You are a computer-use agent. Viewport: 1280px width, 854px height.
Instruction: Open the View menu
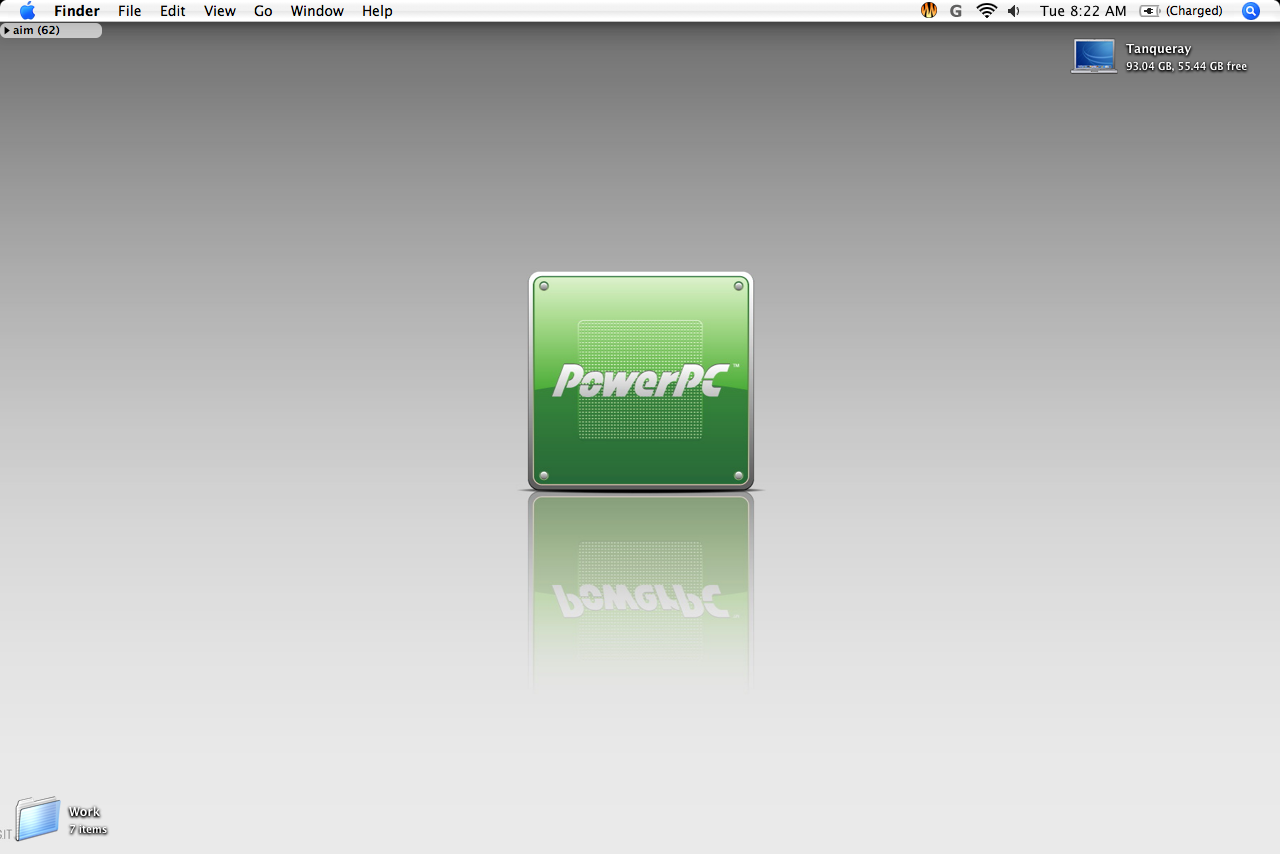coord(220,11)
